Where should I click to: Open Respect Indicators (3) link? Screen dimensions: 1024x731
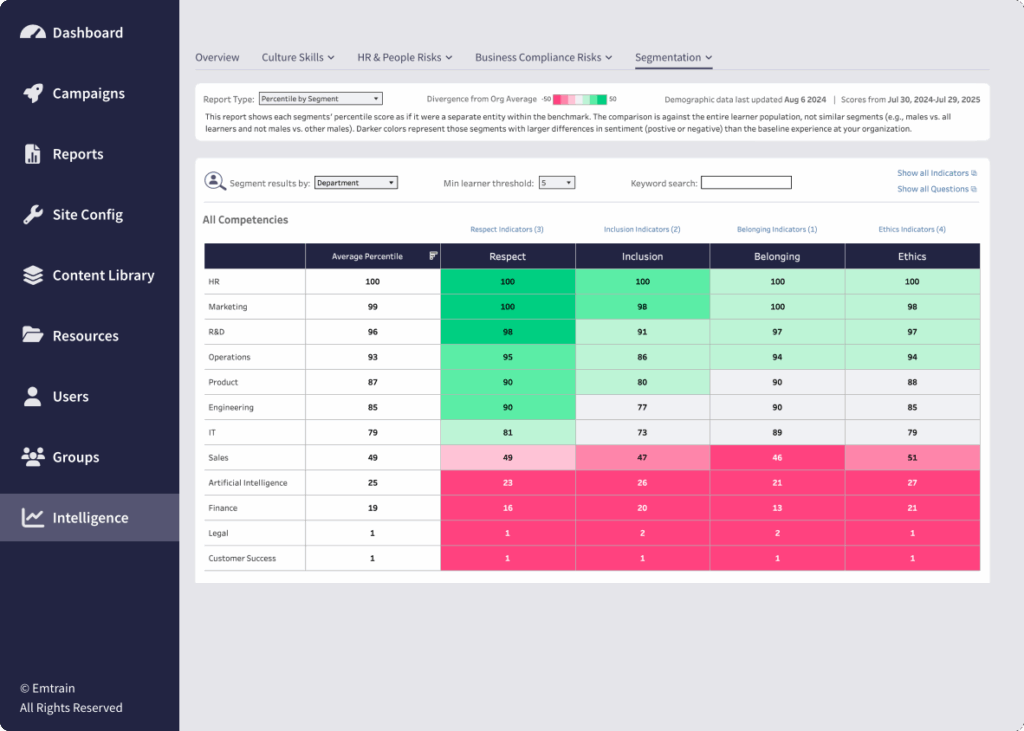507,229
